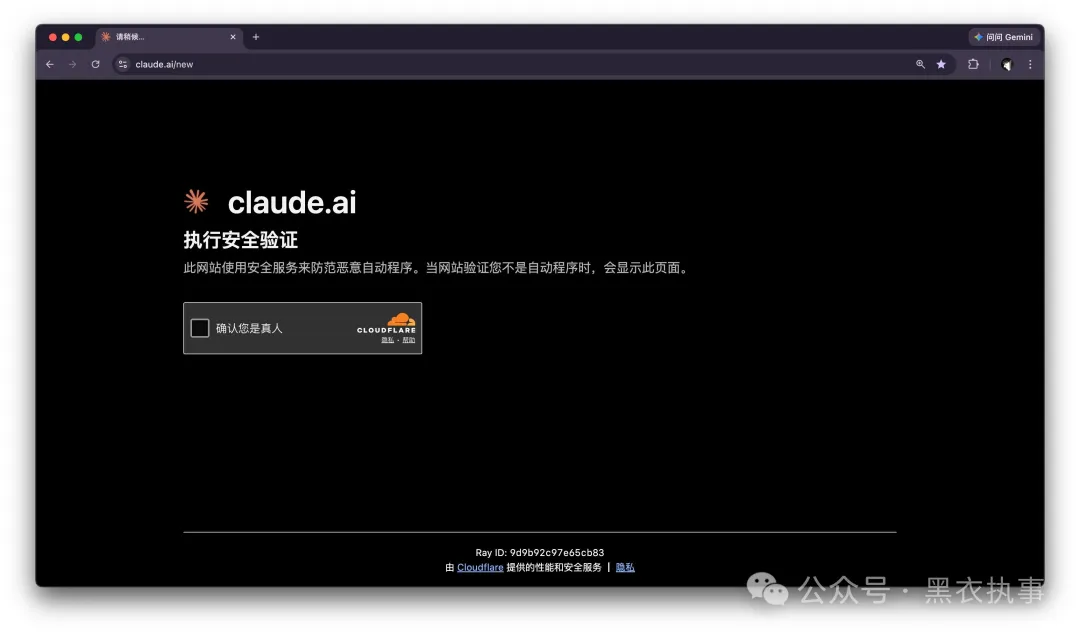Image resolution: width=1080 pixels, height=634 pixels.
Task: Open 隐私 link inside Cloudflare widget
Action: 388,340
